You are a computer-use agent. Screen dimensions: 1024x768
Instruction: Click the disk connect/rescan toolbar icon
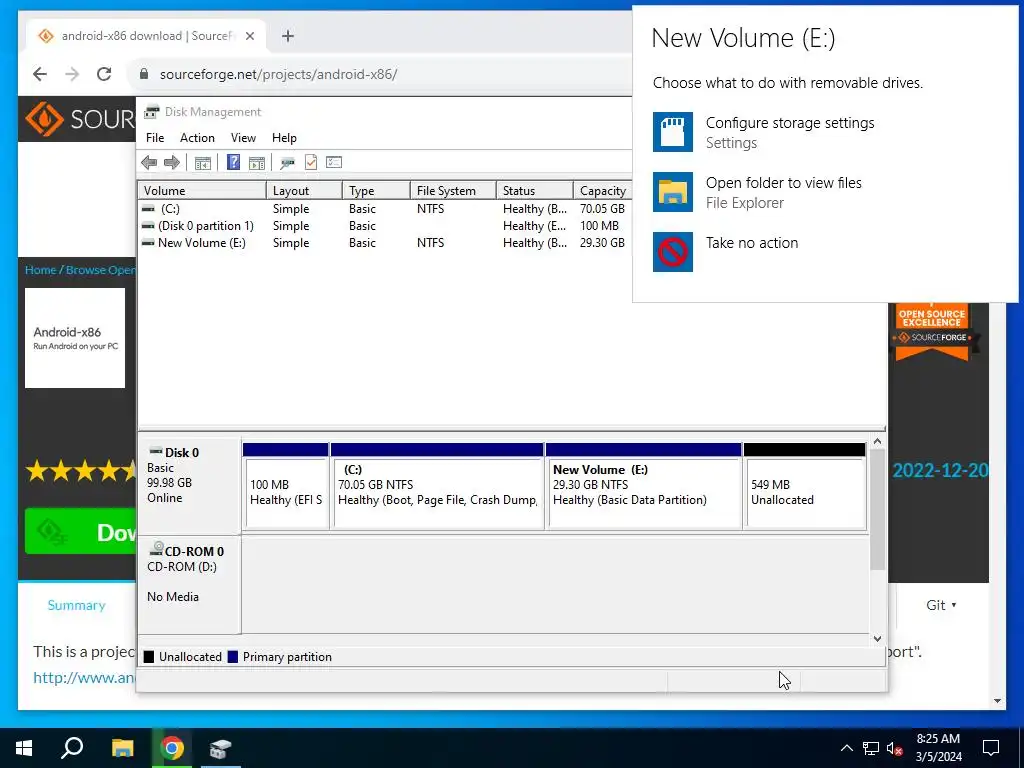pos(287,162)
